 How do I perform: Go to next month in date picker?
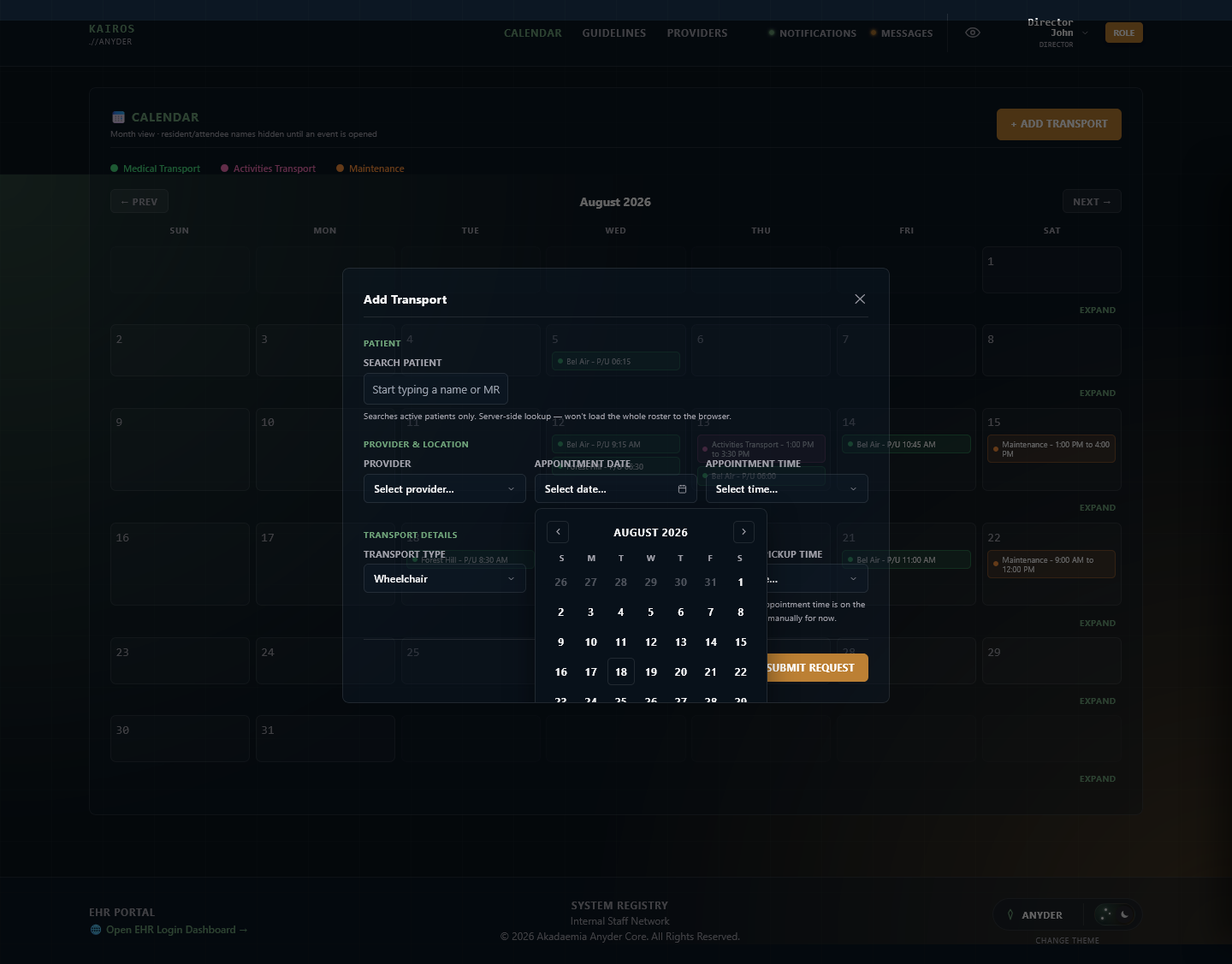(743, 532)
